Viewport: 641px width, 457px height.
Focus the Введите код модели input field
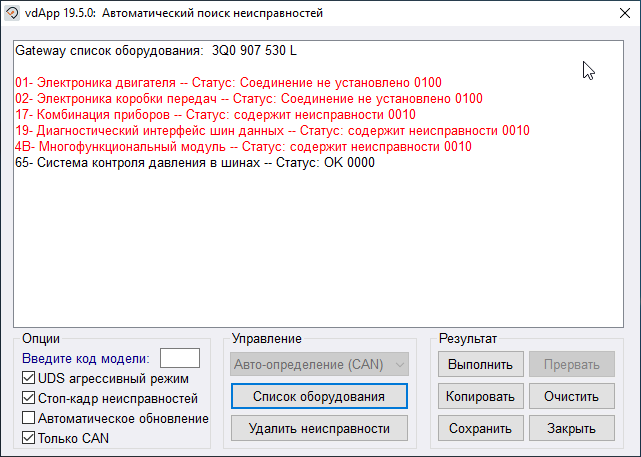point(179,358)
